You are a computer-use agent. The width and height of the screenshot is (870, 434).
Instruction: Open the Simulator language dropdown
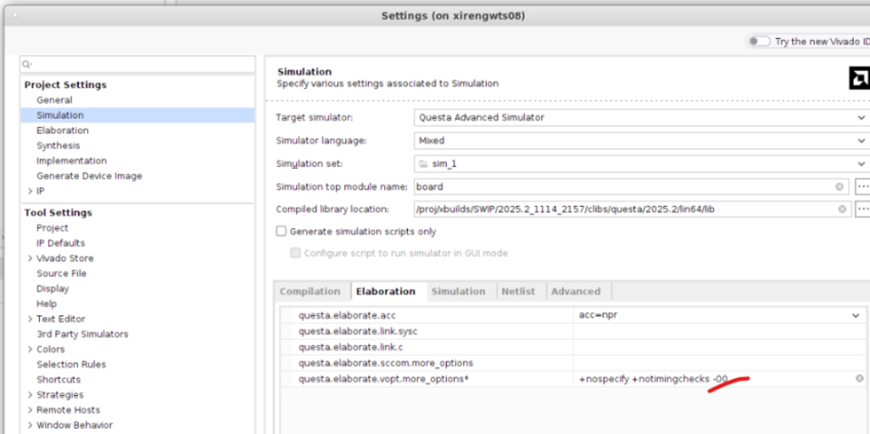point(861,141)
